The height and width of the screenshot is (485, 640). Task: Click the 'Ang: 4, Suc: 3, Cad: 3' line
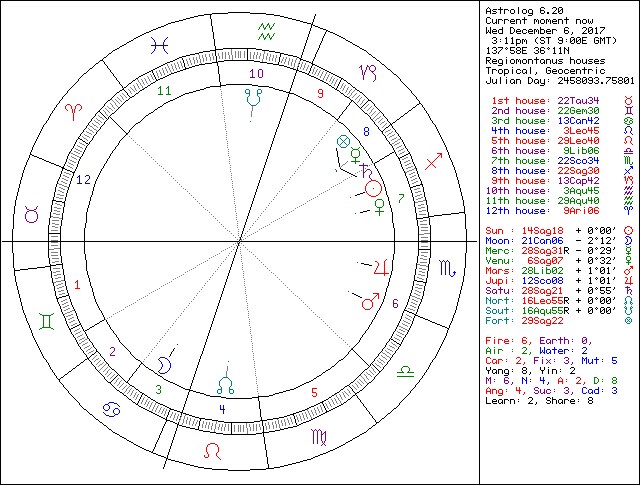pos(551,391)
